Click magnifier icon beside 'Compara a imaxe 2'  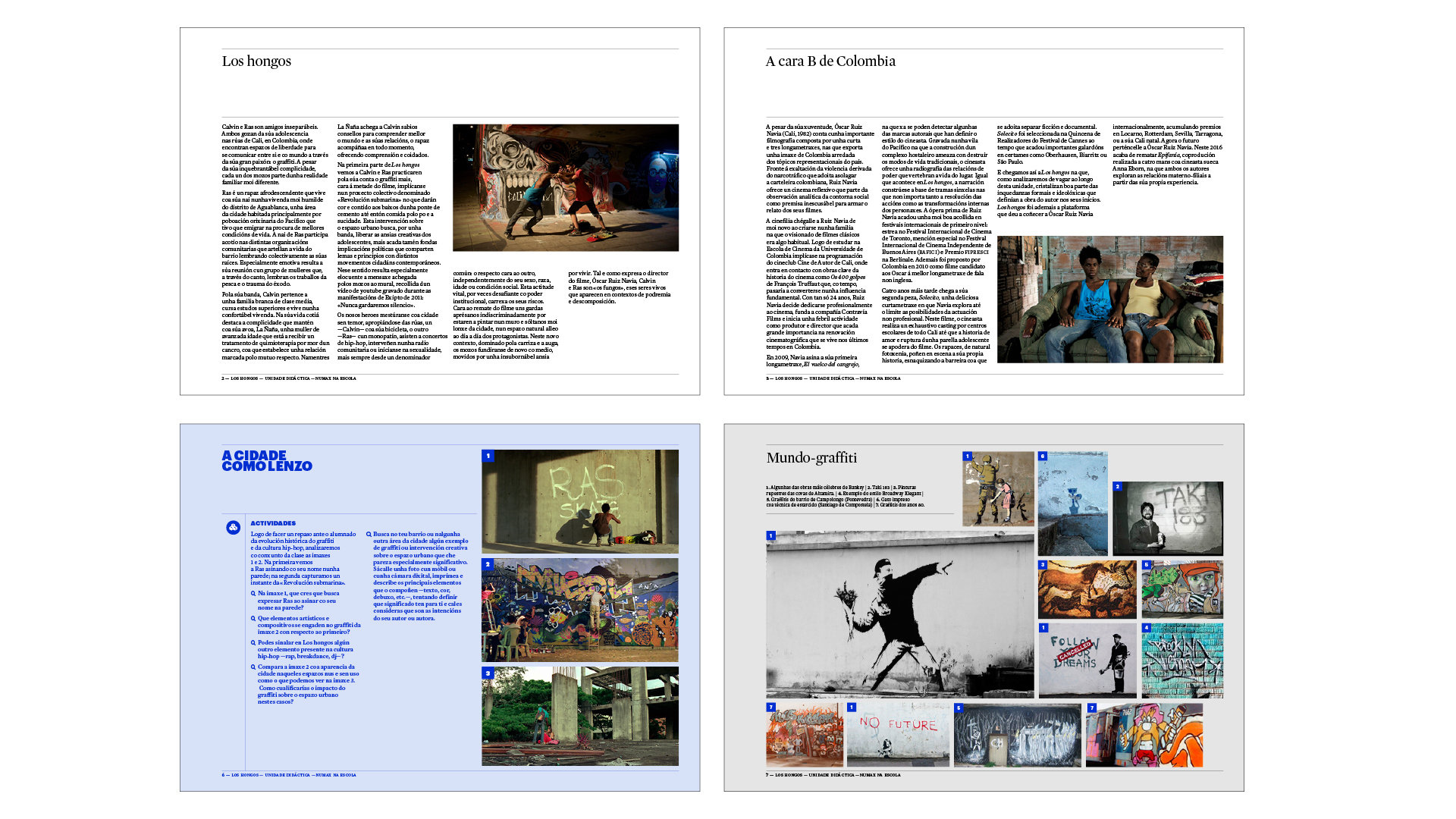(253, 667)
